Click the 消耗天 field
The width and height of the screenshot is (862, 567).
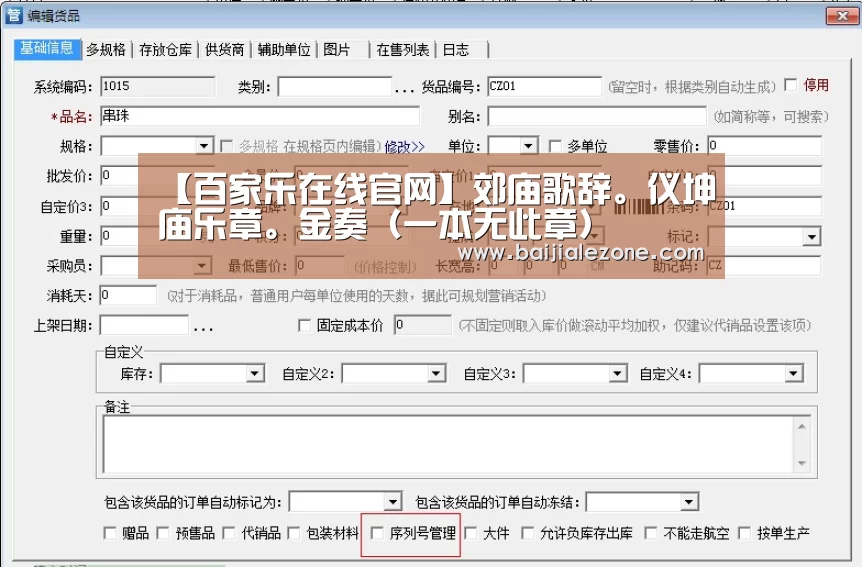point(128,295)
